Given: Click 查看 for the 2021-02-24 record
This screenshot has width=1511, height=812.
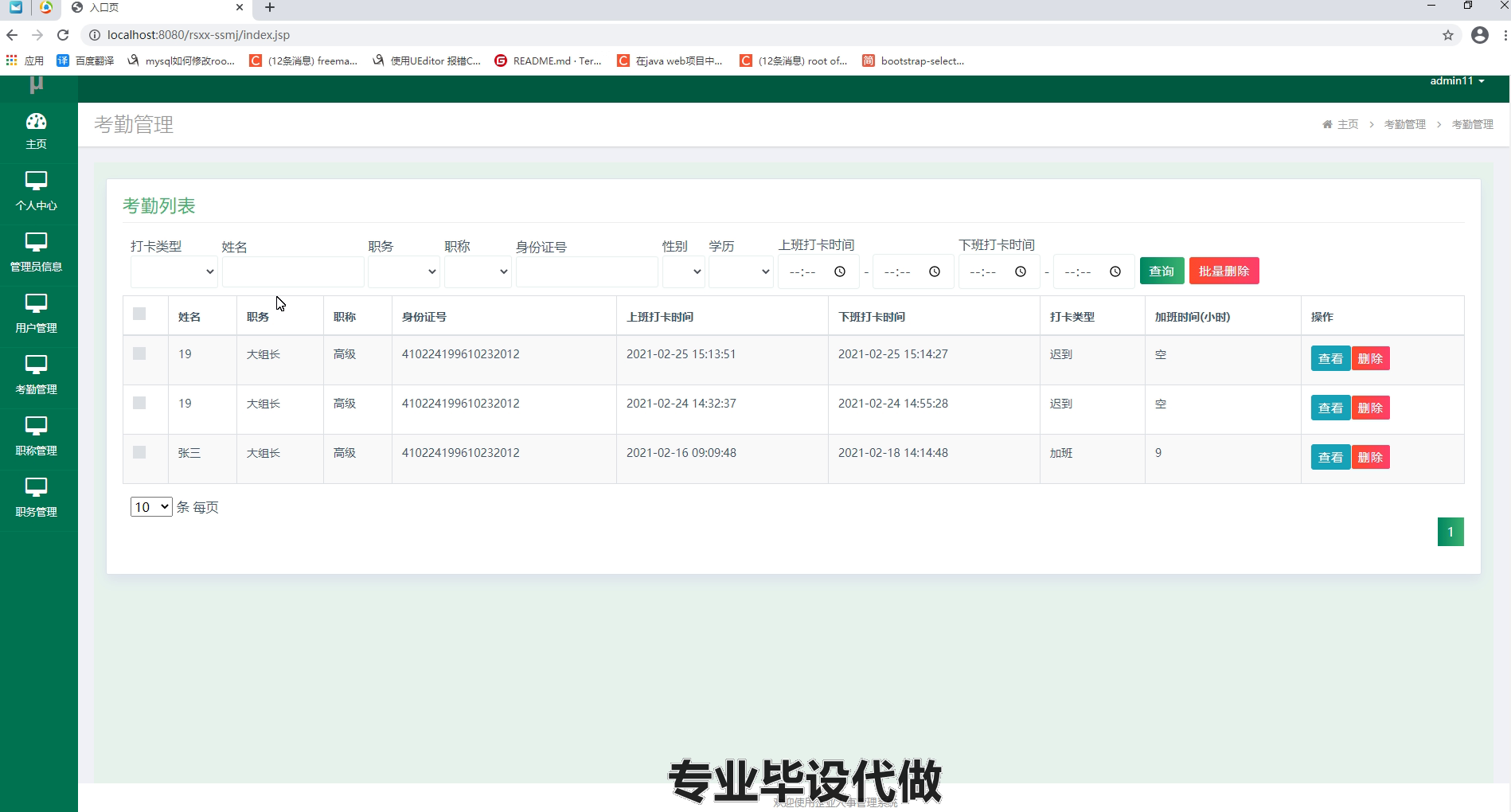Looking at the screenshot, I should [1330, 408].
